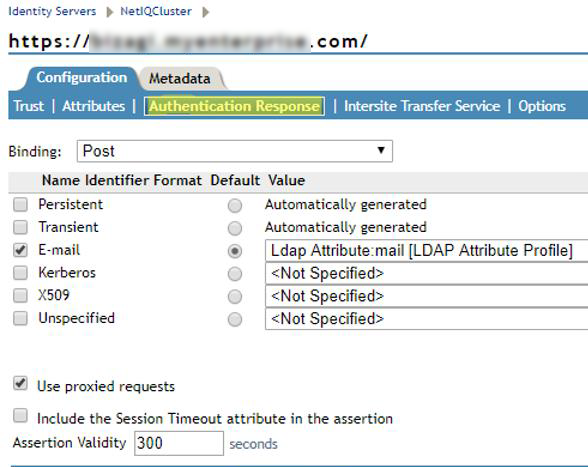Uncheck the E-mail name identifier checkbox

click(20, 250)
